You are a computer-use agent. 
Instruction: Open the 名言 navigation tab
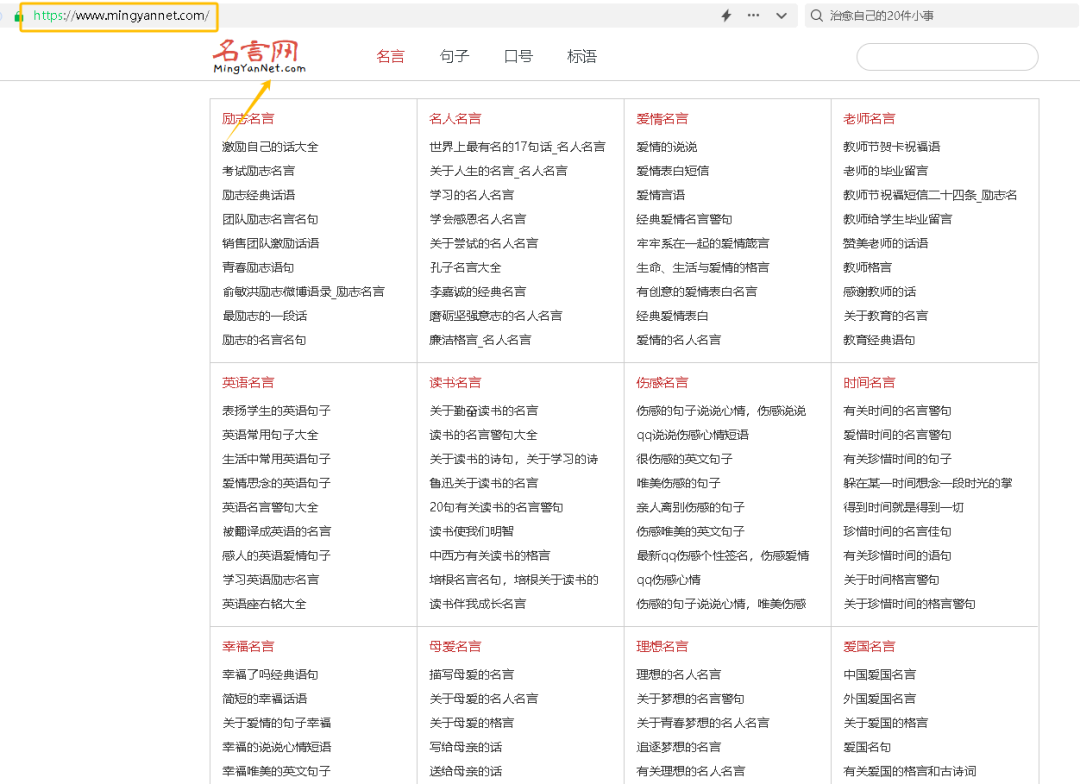pyautogui.click(x=391, y=56)
